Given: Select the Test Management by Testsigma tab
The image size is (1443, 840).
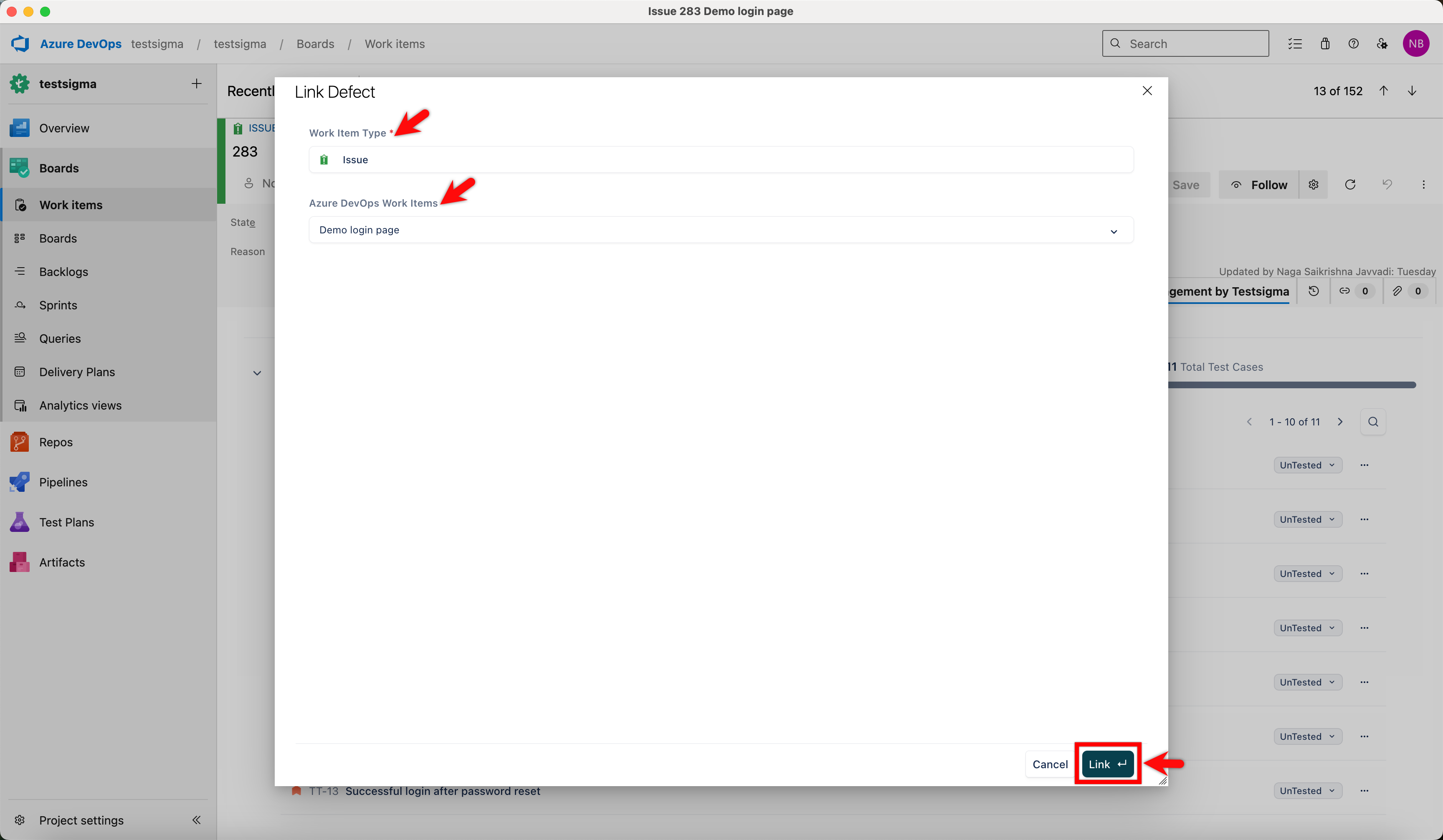Looking at the screenshot, I should (x=1229, y=291).
